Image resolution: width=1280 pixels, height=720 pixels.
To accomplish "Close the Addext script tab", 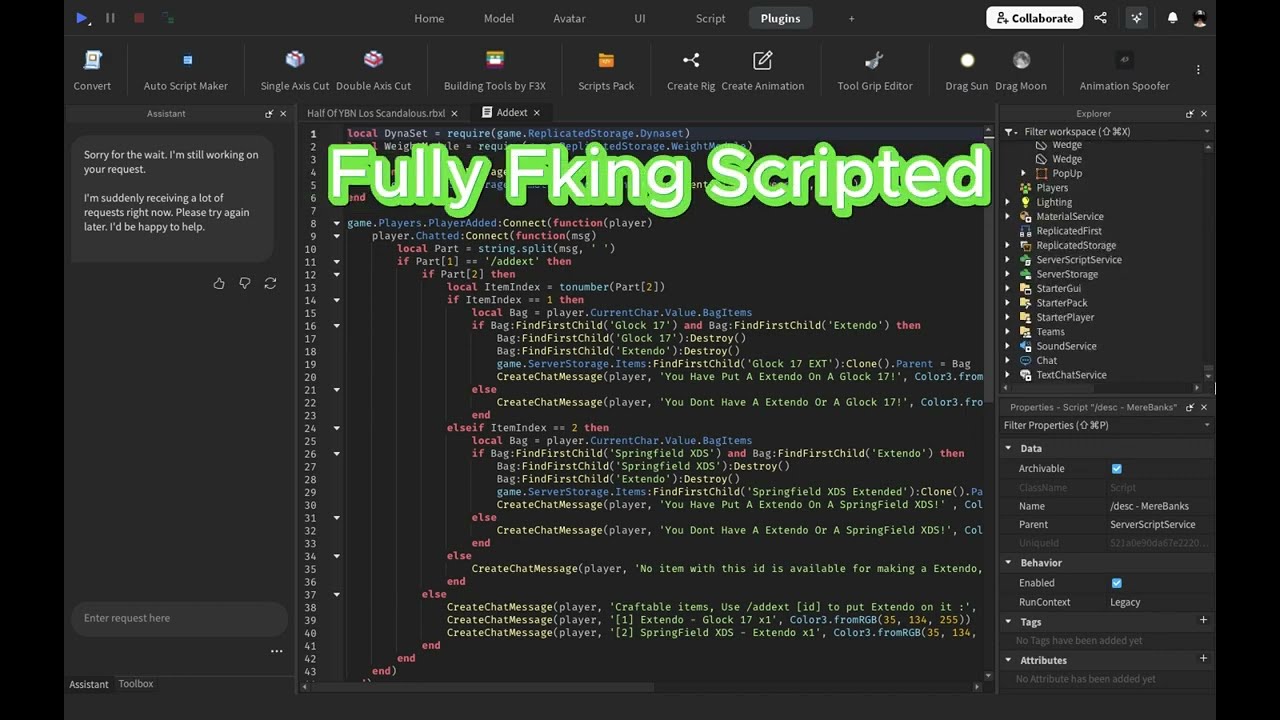I will click(x=536, y=113).
